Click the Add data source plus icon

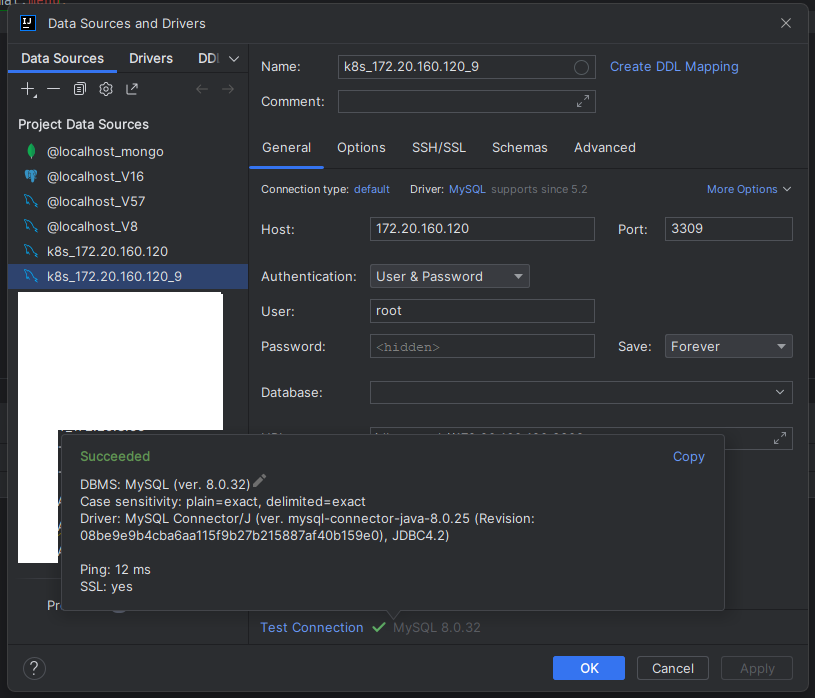(28, 89)
